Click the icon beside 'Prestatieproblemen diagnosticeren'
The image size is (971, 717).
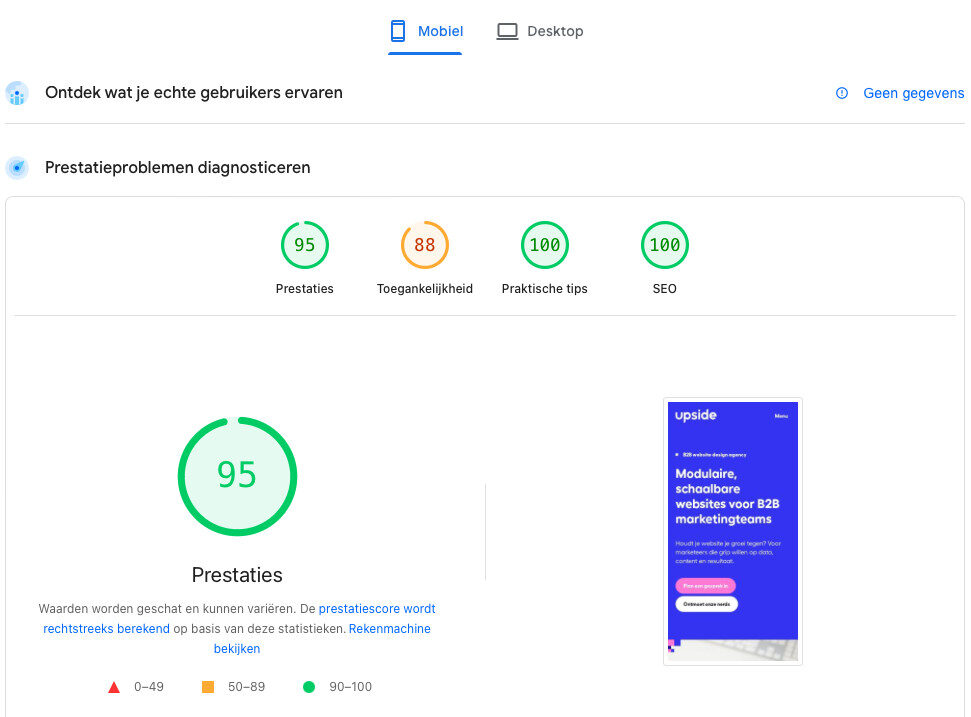[x=16, y=167]
